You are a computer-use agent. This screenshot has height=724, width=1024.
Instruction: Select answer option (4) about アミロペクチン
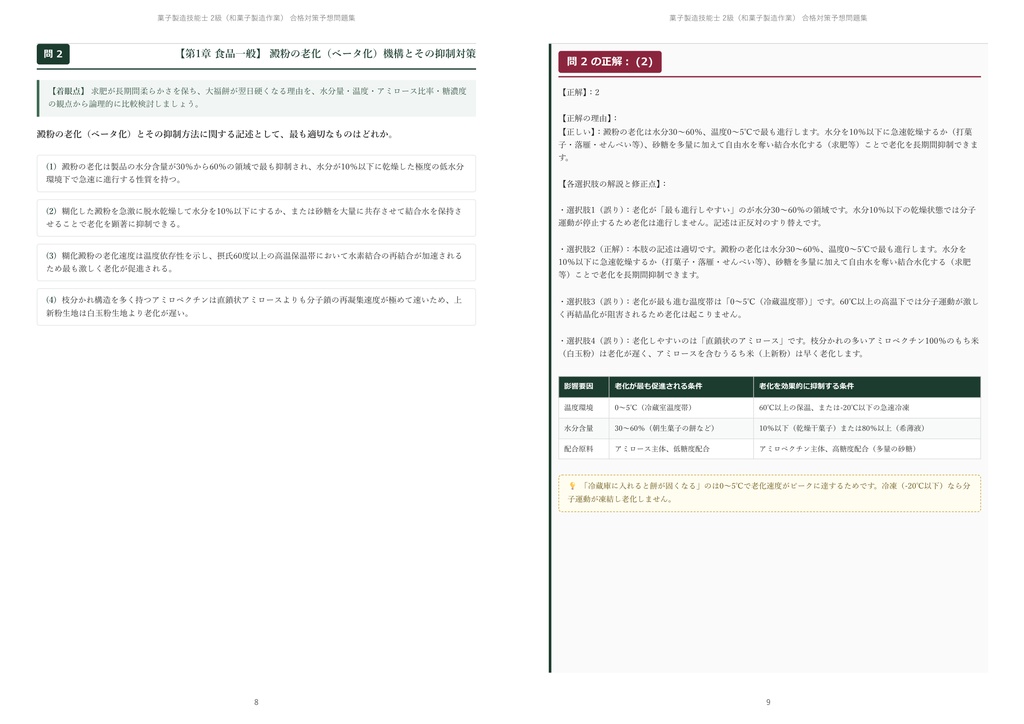click(x=256, y=306)
